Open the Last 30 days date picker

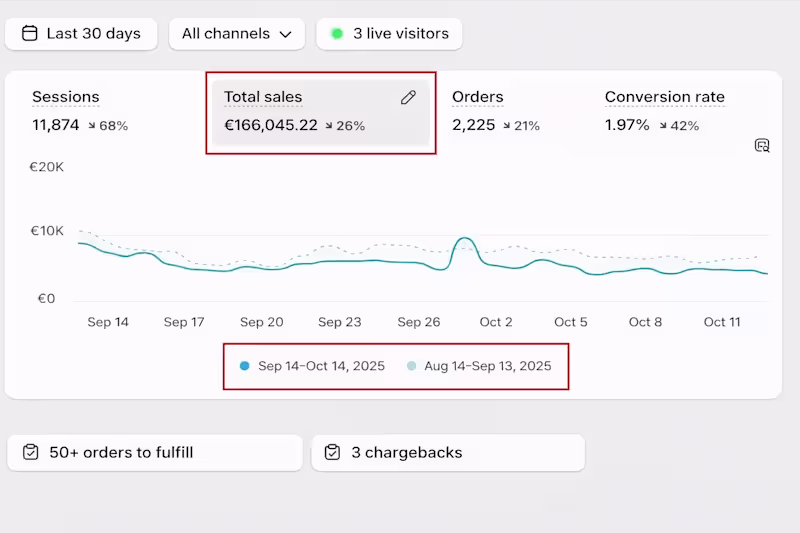[x=82, y=34]
